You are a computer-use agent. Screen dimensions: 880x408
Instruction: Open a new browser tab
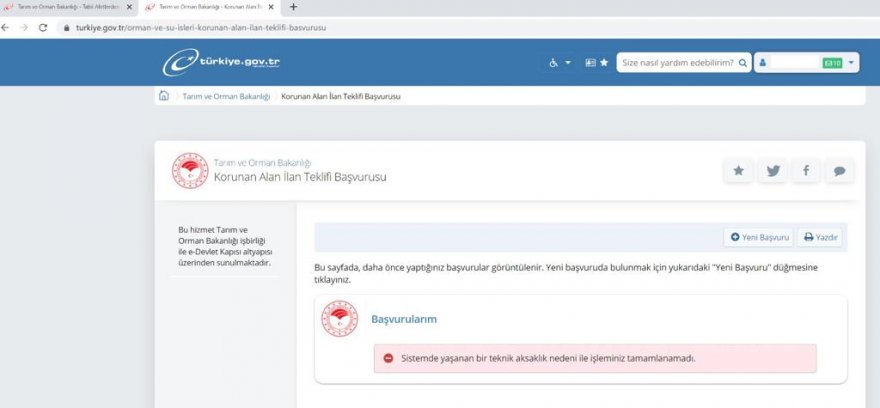pyautogui.click(x=293, y=7)
